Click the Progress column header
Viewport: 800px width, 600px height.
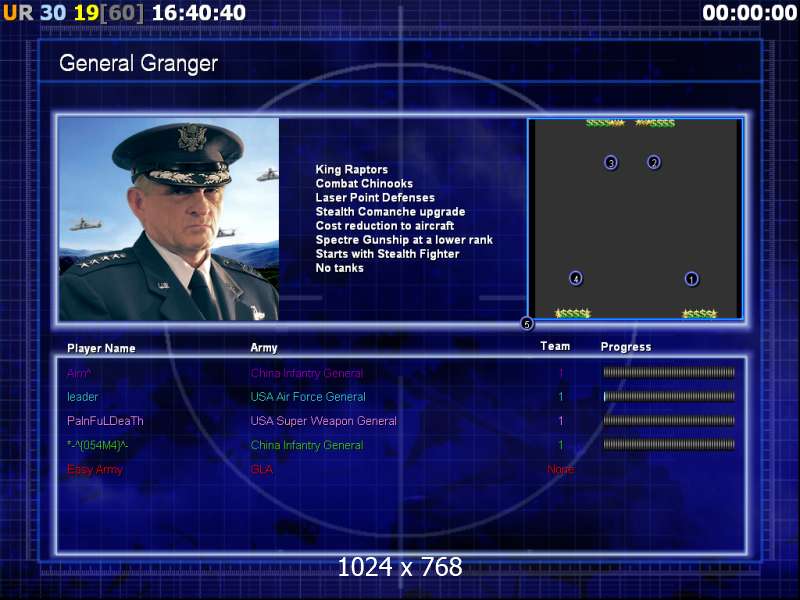pyautogui.click(x=625, y=347)
